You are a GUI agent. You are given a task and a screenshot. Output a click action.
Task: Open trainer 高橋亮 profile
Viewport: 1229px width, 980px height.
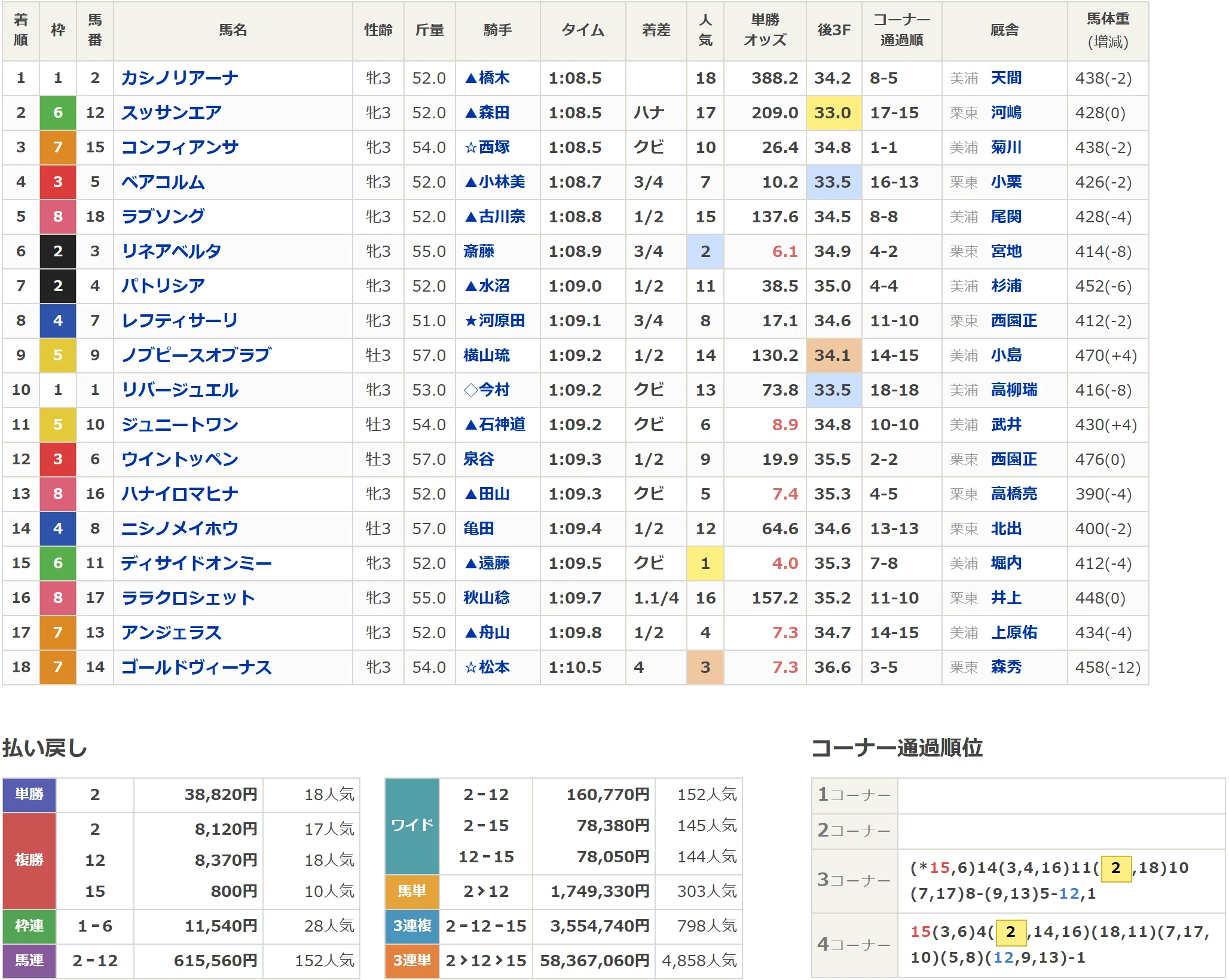(1014, 494)
